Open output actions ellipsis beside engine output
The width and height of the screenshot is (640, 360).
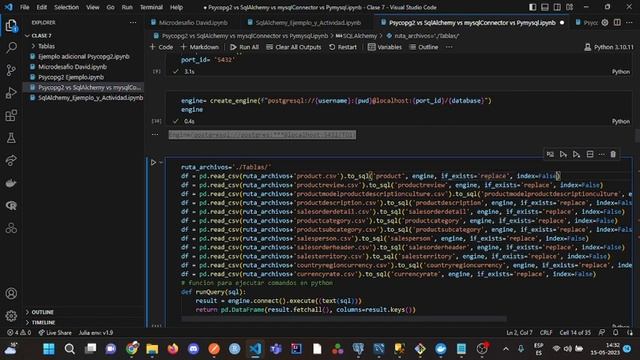[x=155, y=134]
